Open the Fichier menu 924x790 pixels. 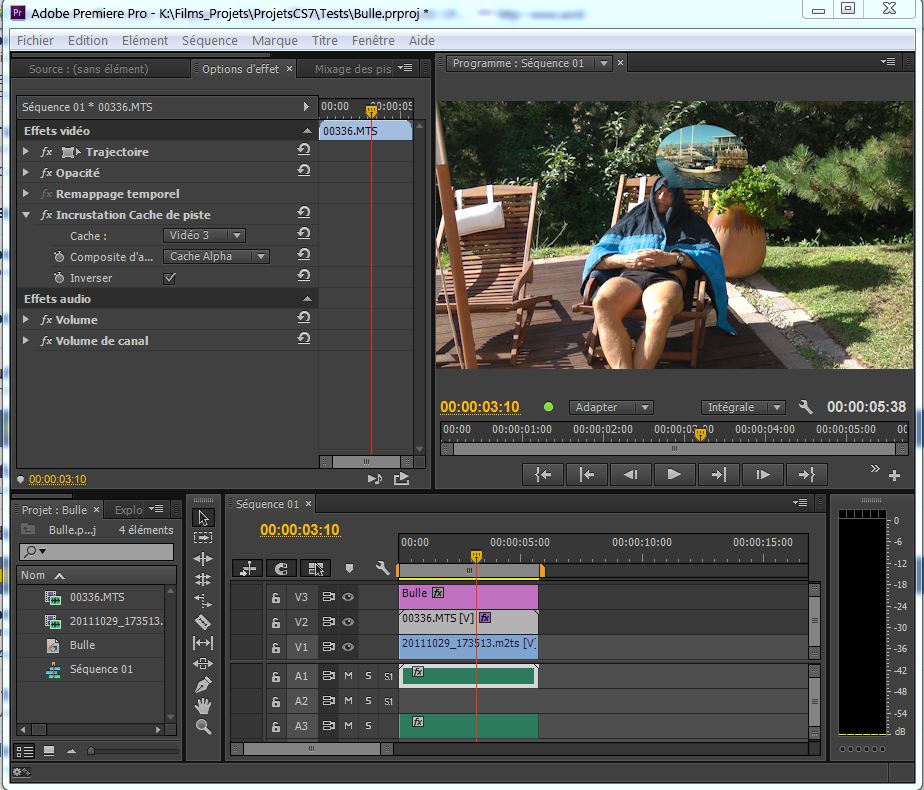click(x=35, y=41)
